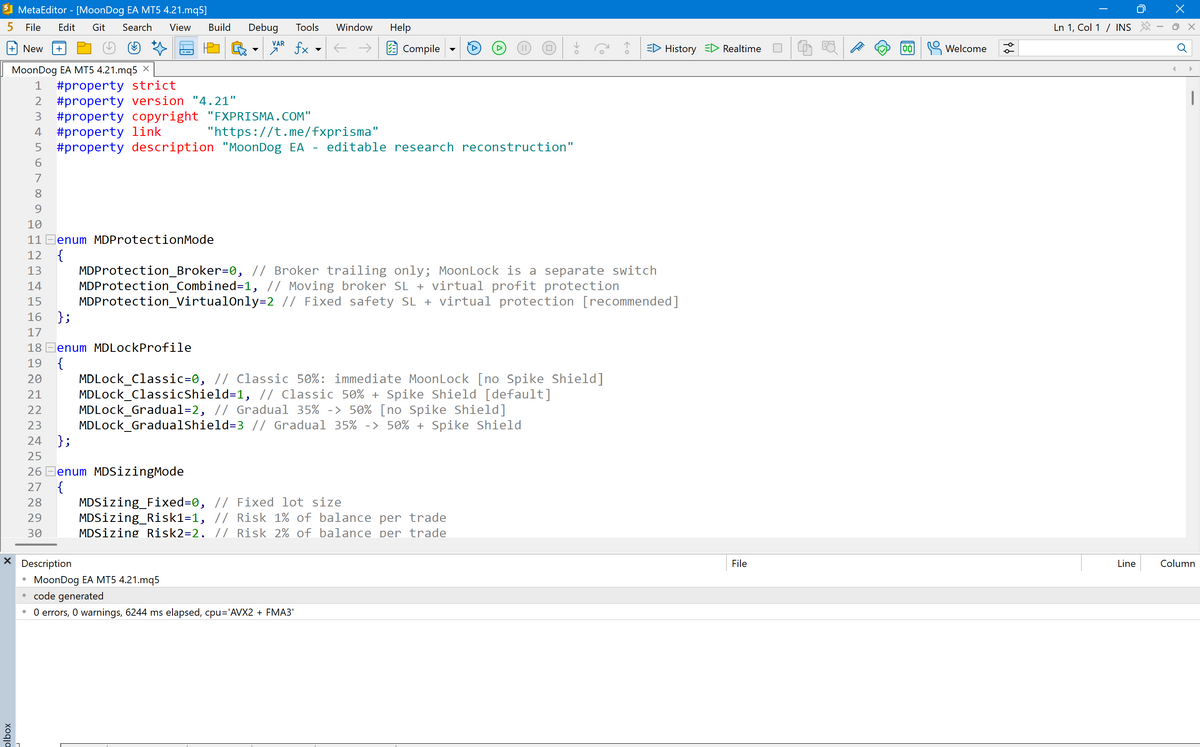This screenshot has width=1200, height=747.
Task: Open search options sliders icon
Action: tap(1008, 48)
